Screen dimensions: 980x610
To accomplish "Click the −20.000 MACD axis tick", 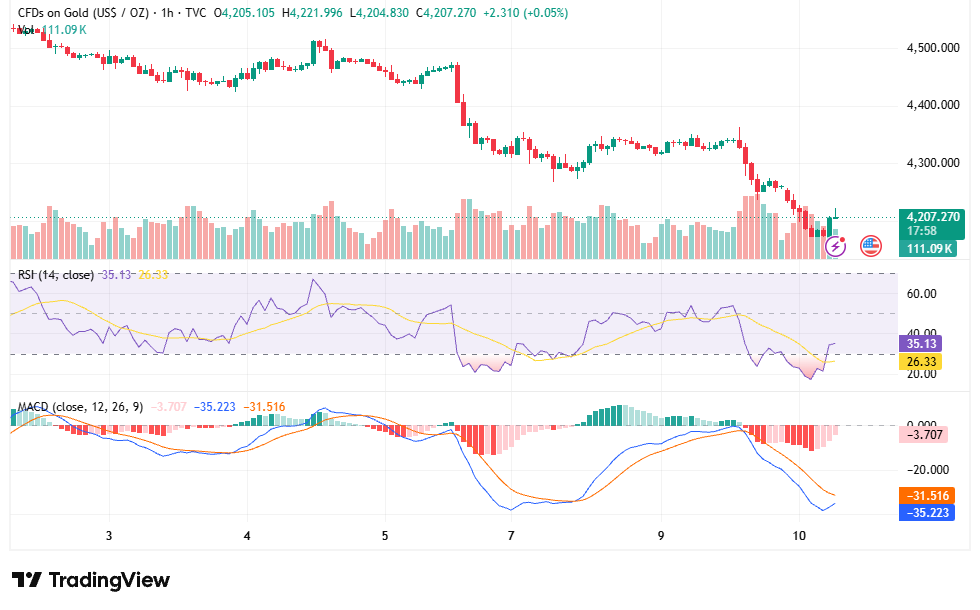I will (x=928, y=470).
